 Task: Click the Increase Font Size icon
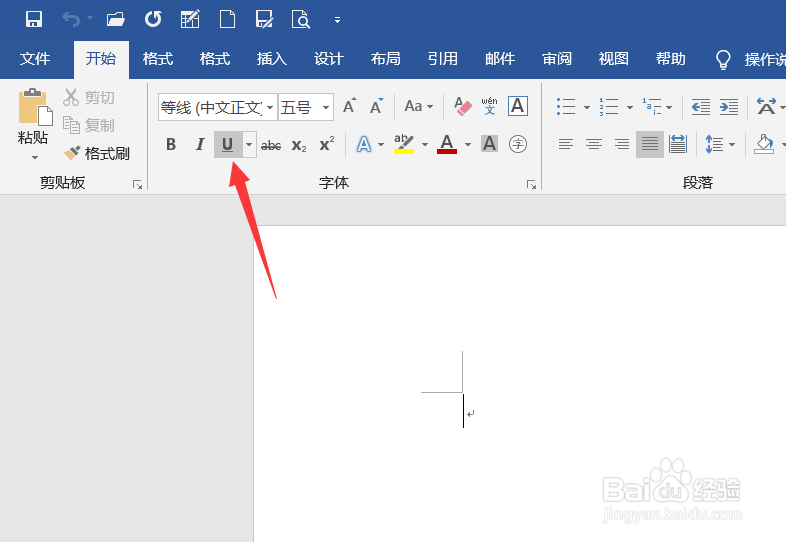coord(350,106)
